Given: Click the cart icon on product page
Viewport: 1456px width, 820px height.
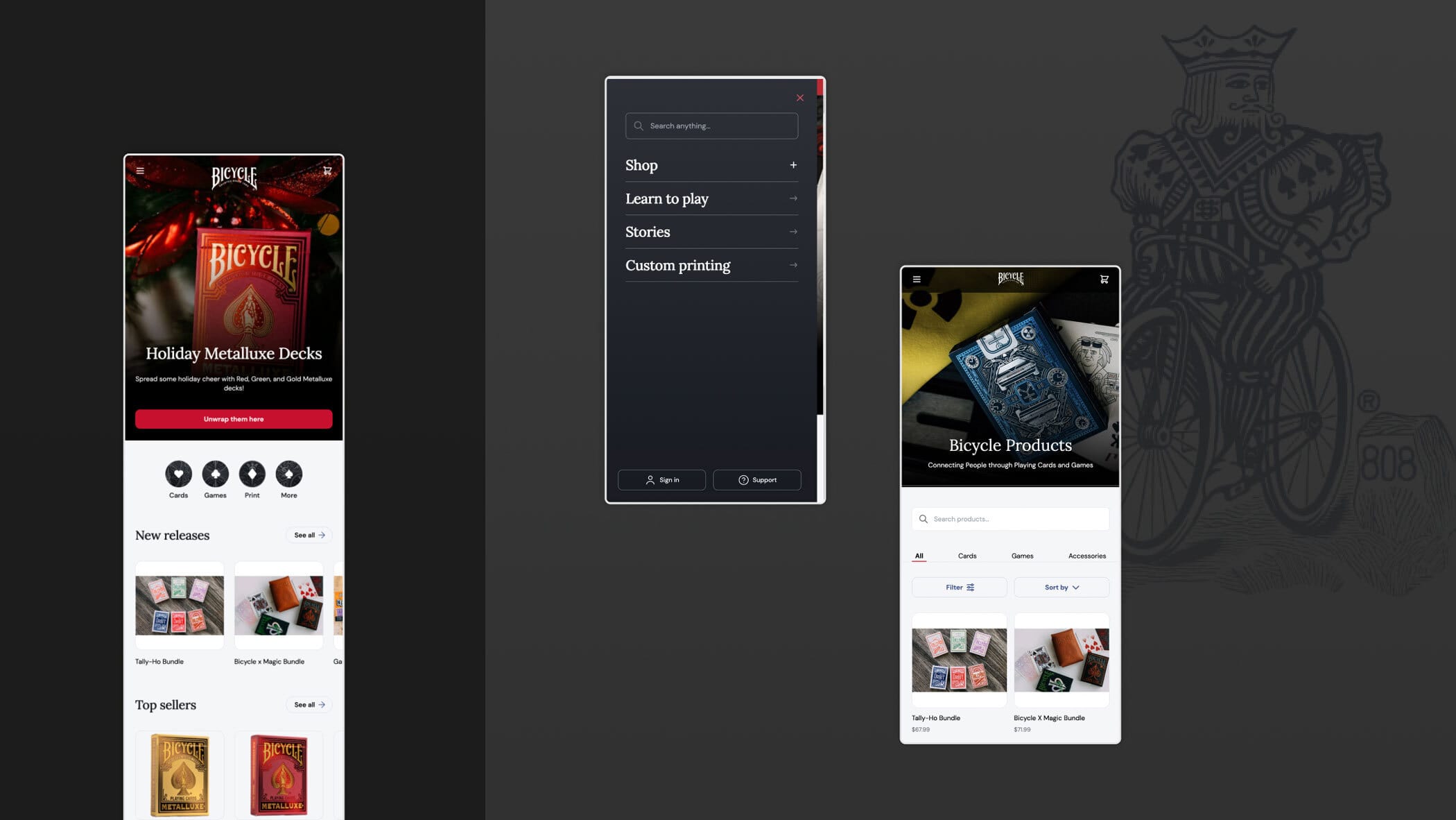Looking at the screenshot, I should click(x=1104, y=278).
